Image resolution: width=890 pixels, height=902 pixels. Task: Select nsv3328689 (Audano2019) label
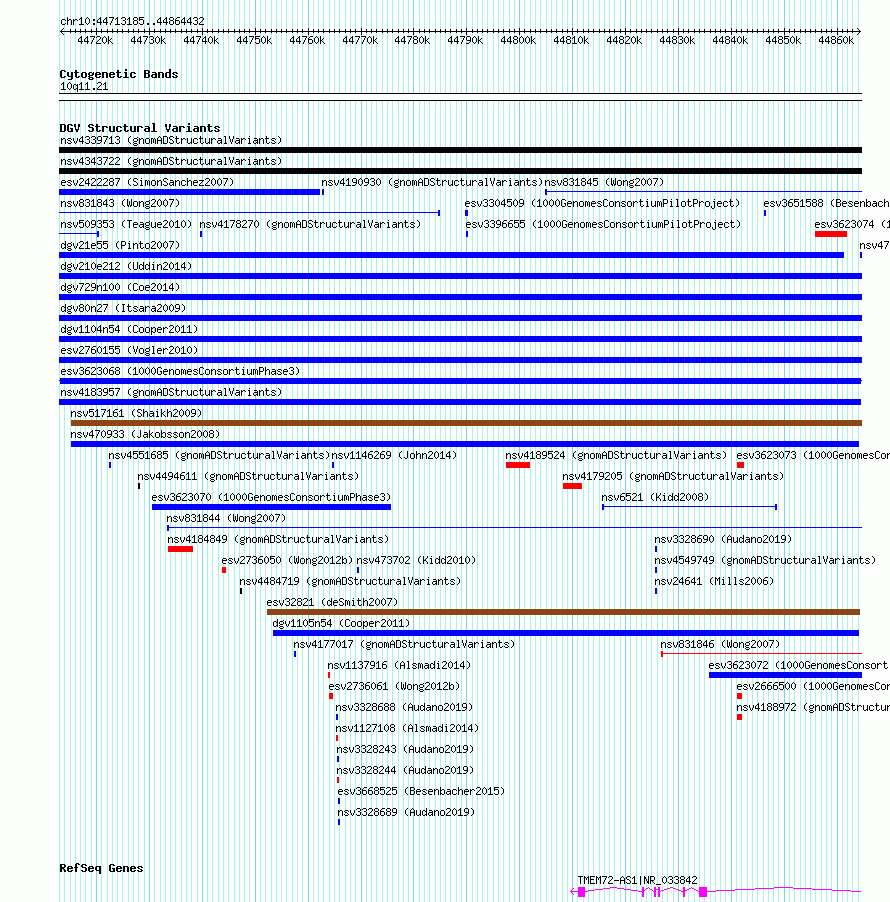406,812
